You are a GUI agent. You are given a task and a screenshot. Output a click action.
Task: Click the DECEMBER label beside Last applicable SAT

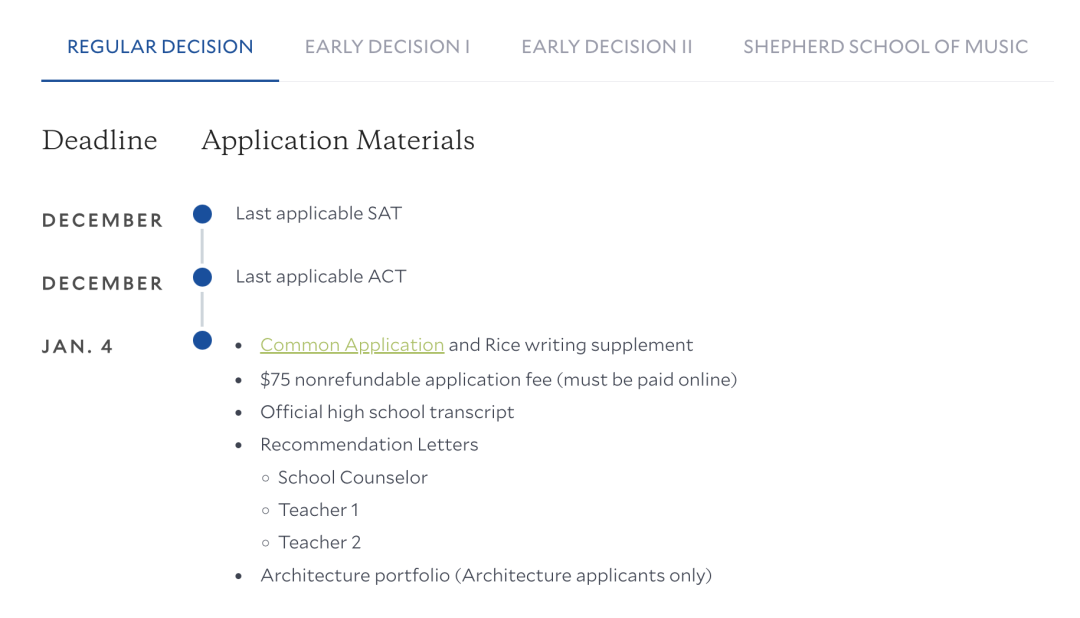coord(102,221)
